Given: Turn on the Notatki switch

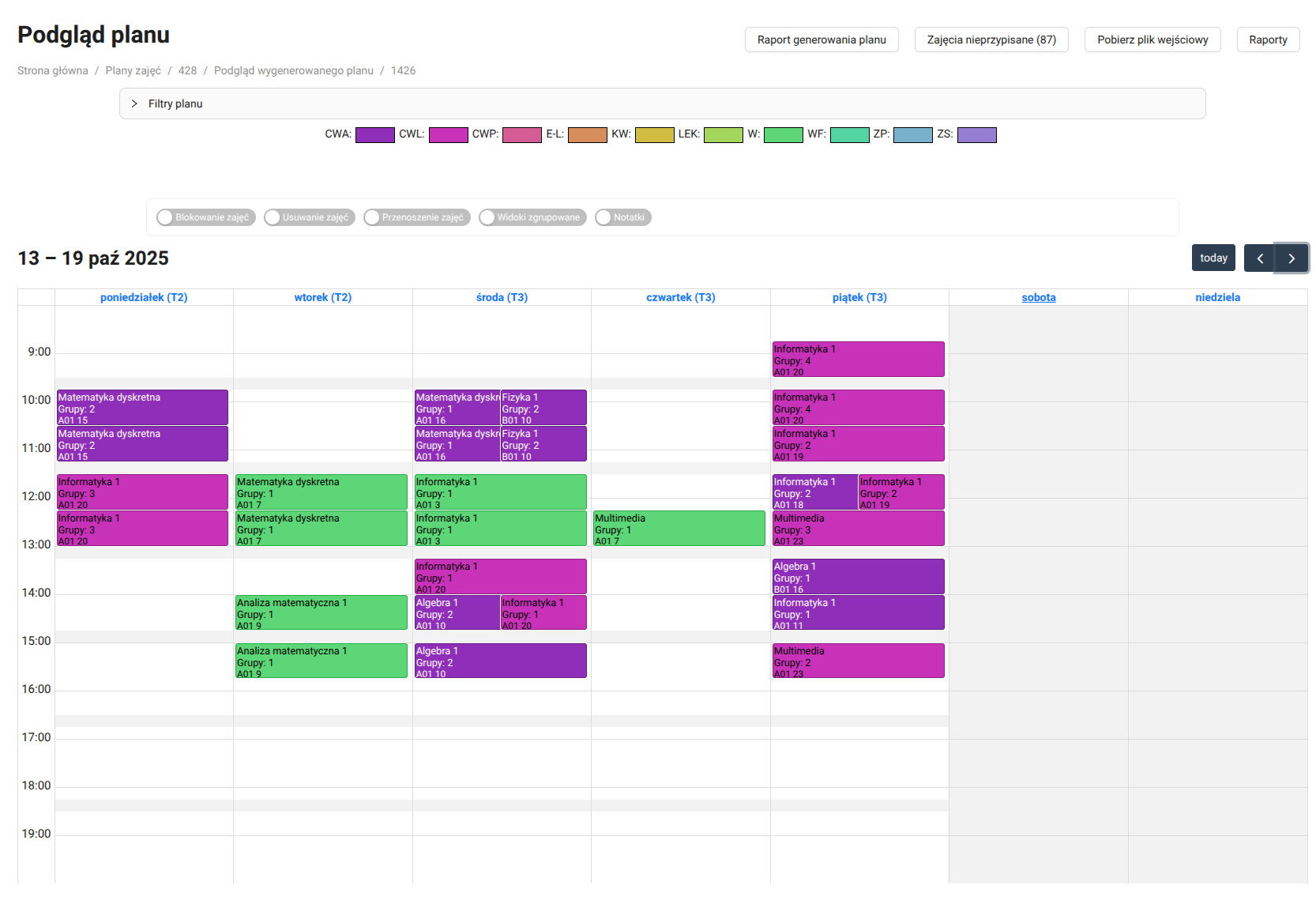Looking at the screenshot, I should click(x=622, y=217).
